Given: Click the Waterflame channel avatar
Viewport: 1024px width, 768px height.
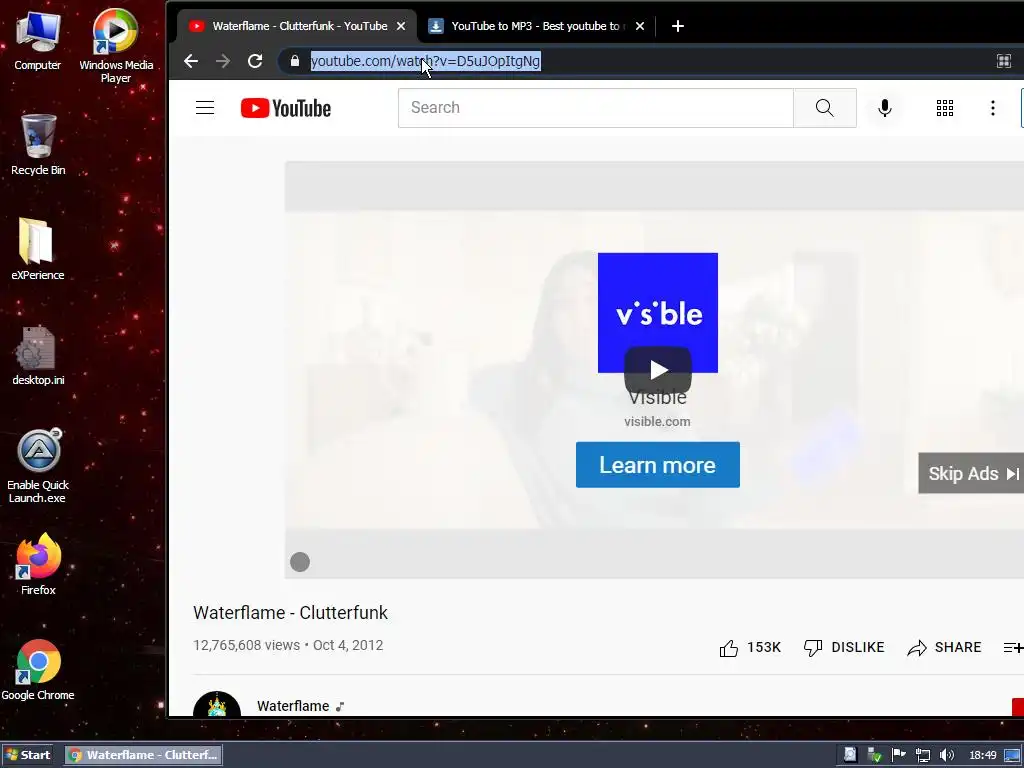Looking at the screenshot, I should (217, 704).
